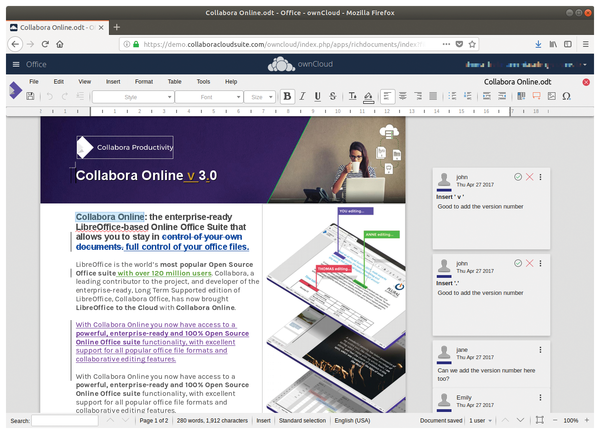Click the ownCloud logo

(x=300, y=64)
